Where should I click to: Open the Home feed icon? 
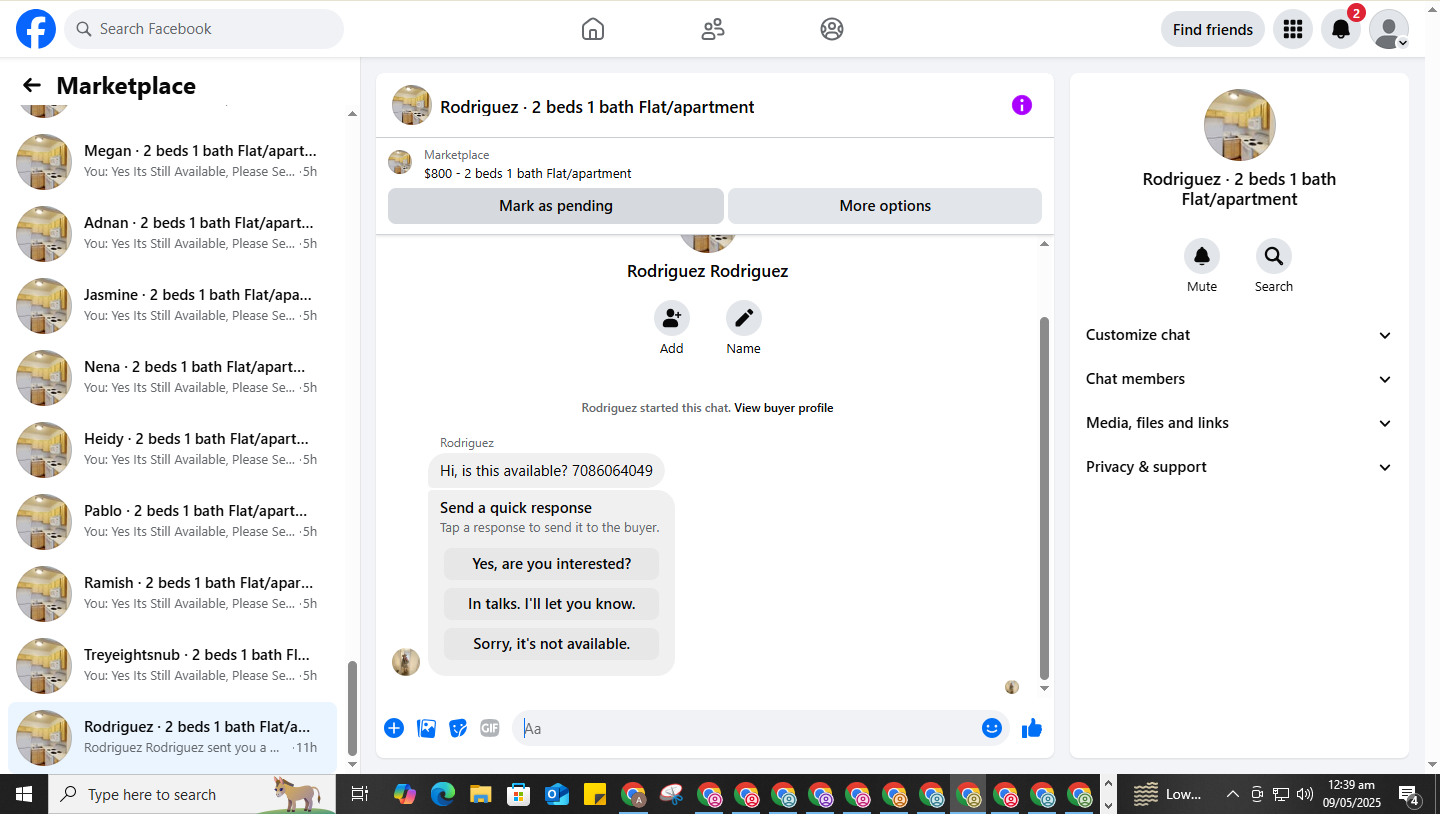point(593,29)
